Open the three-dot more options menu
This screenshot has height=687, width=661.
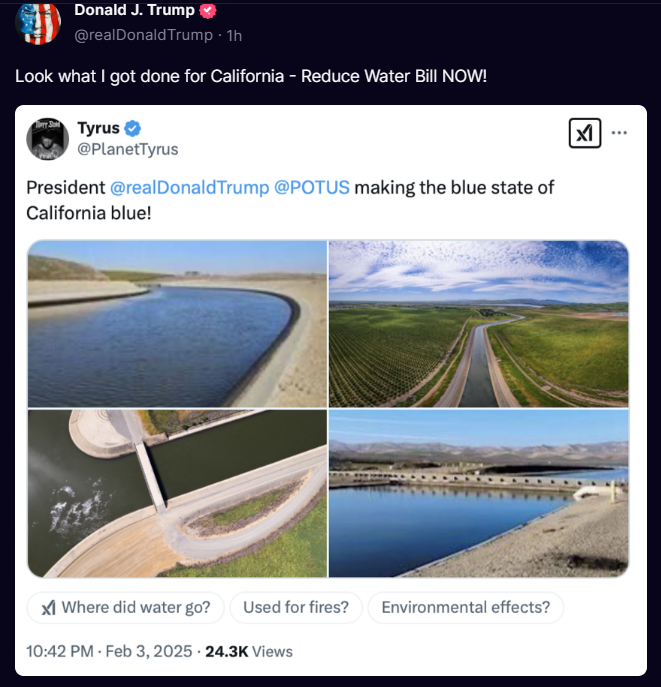click(620, 133)
